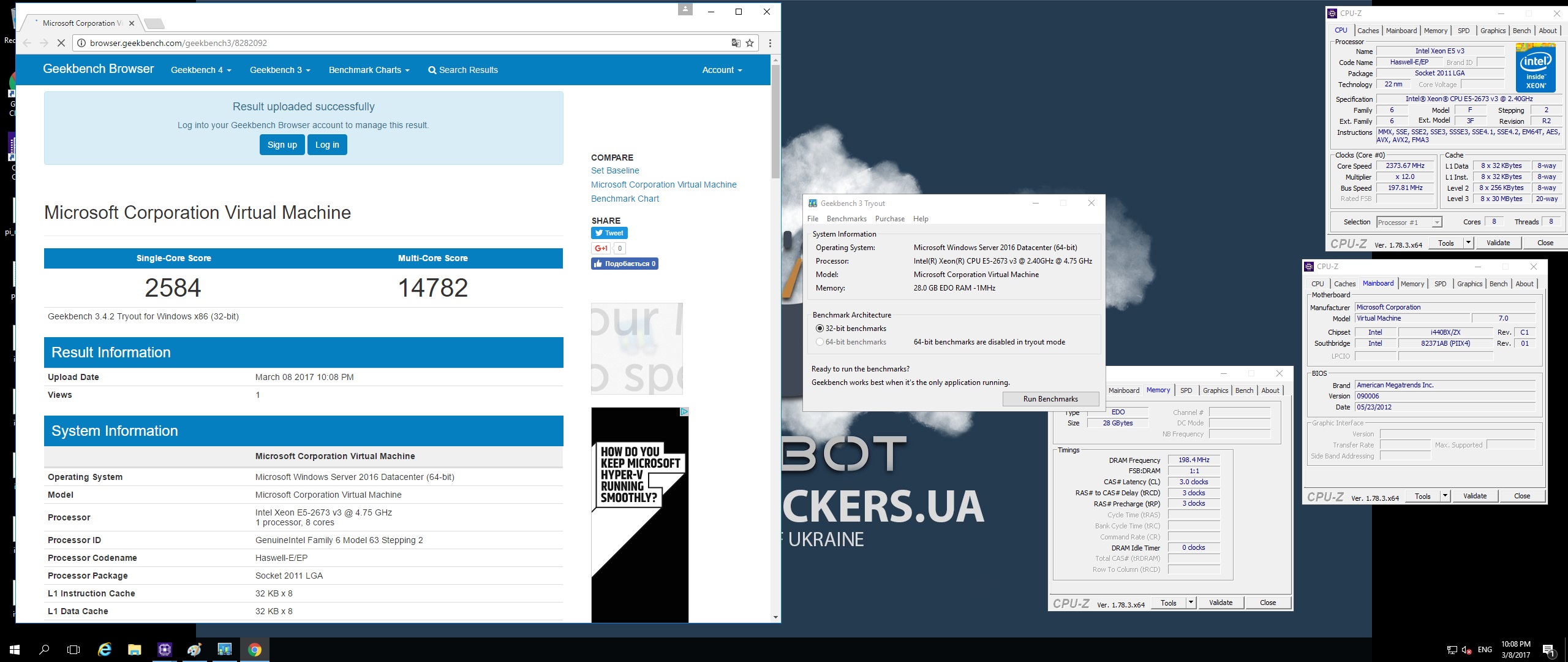Open the File menu in Geekbench 3
This screenshot has width=1568, height=662.
[813, 219]
